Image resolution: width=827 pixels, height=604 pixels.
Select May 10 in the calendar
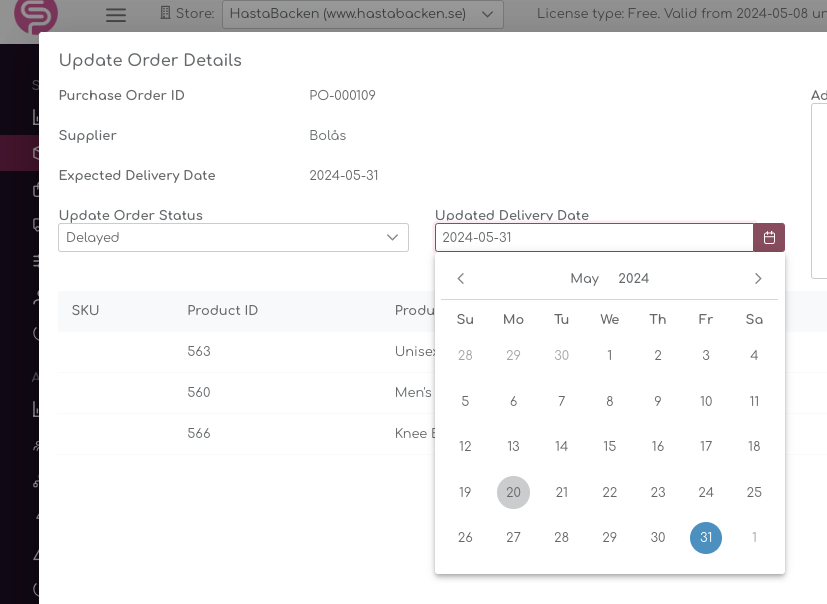pos(706,401)
